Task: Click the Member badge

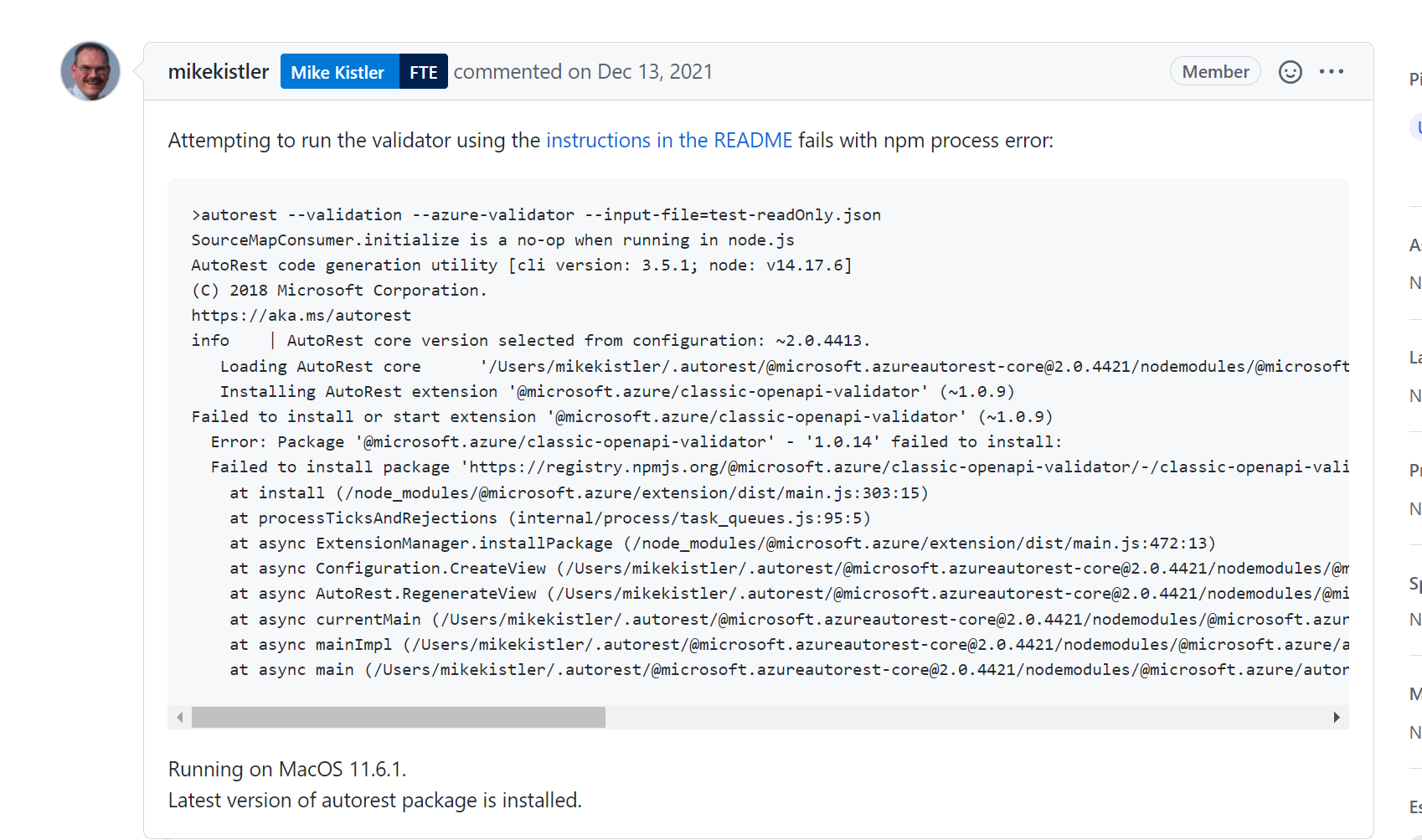Action: click(x=1215, y=71)
